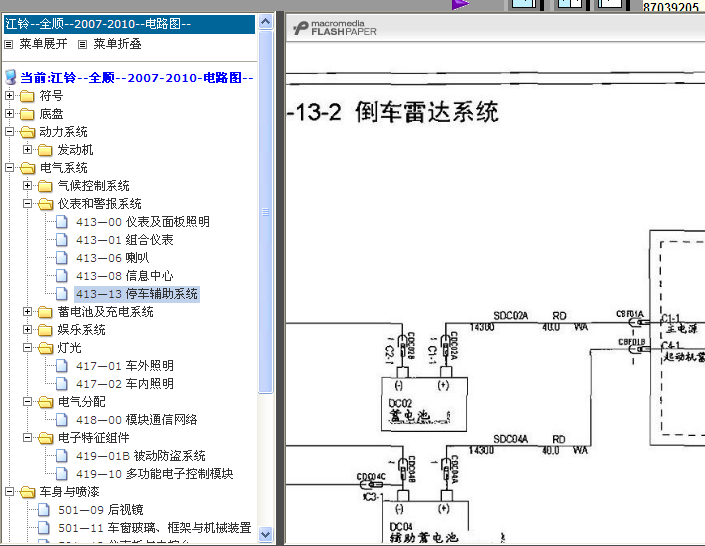Click the 501—09 后视镜 document icon
Image resolution: width=705 pixels, height=546 pixels.
click(44, 510)
